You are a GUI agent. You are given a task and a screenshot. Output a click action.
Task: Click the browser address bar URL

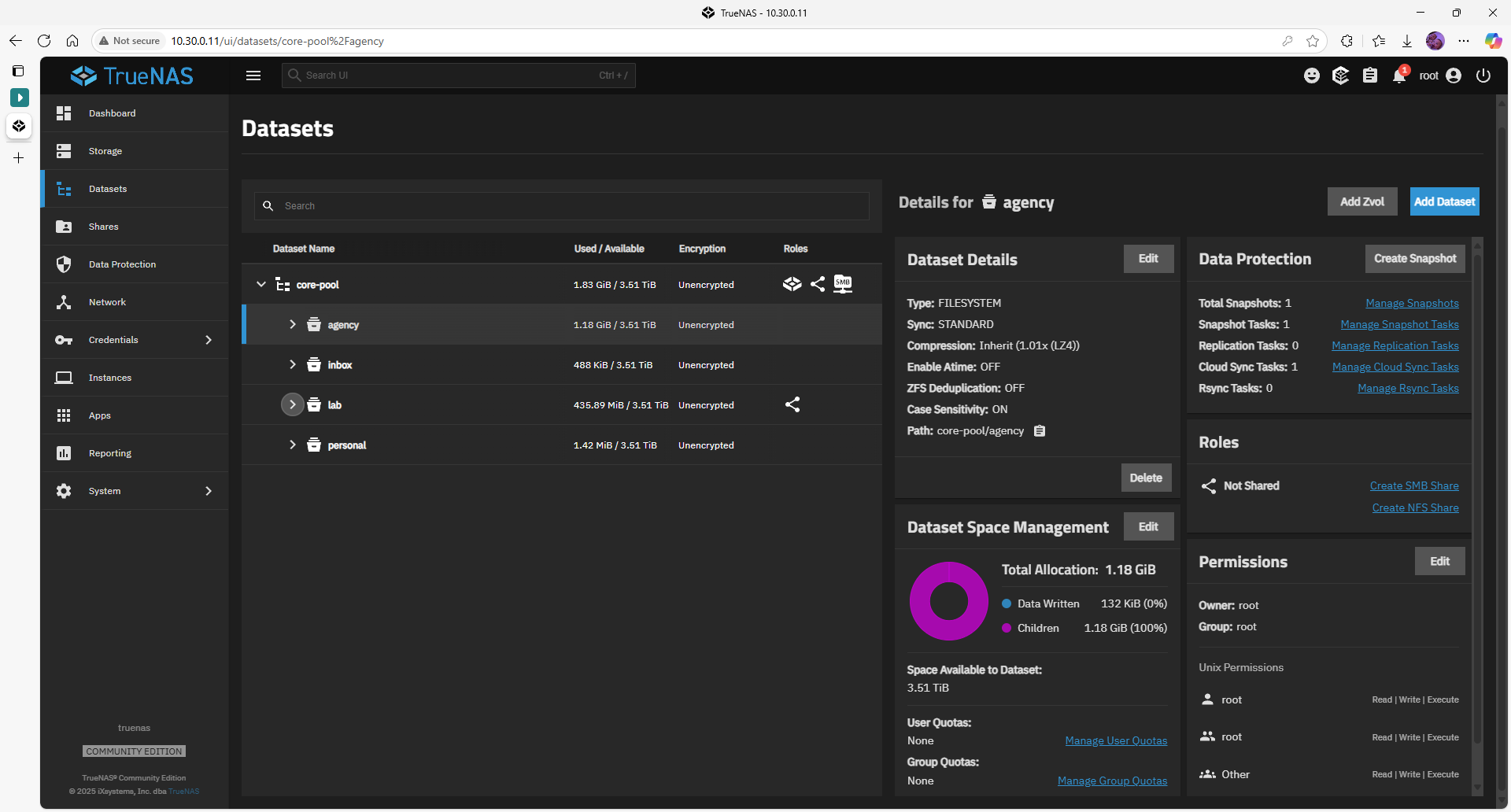(277, 41)
